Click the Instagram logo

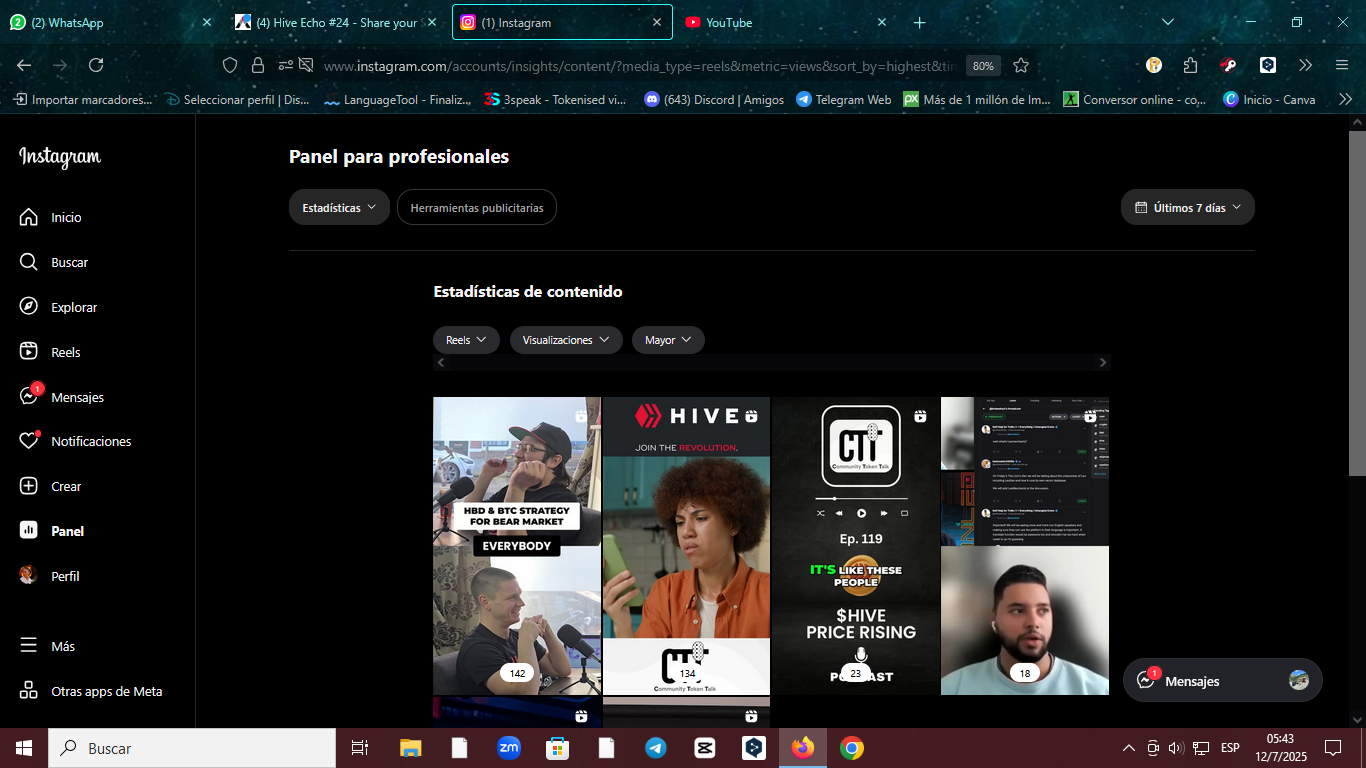tap(60, 157)
